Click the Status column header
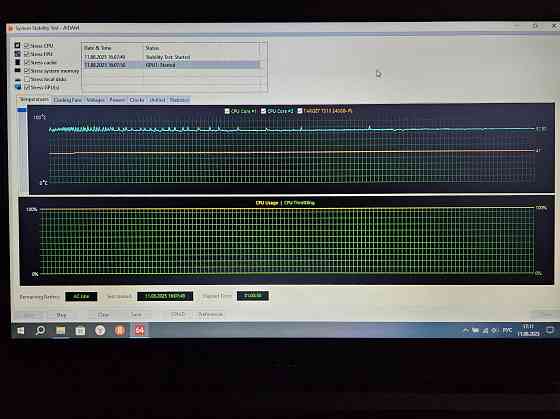This screenshot has width=560, height=419. pyautogui.click(x=201, y=48)
